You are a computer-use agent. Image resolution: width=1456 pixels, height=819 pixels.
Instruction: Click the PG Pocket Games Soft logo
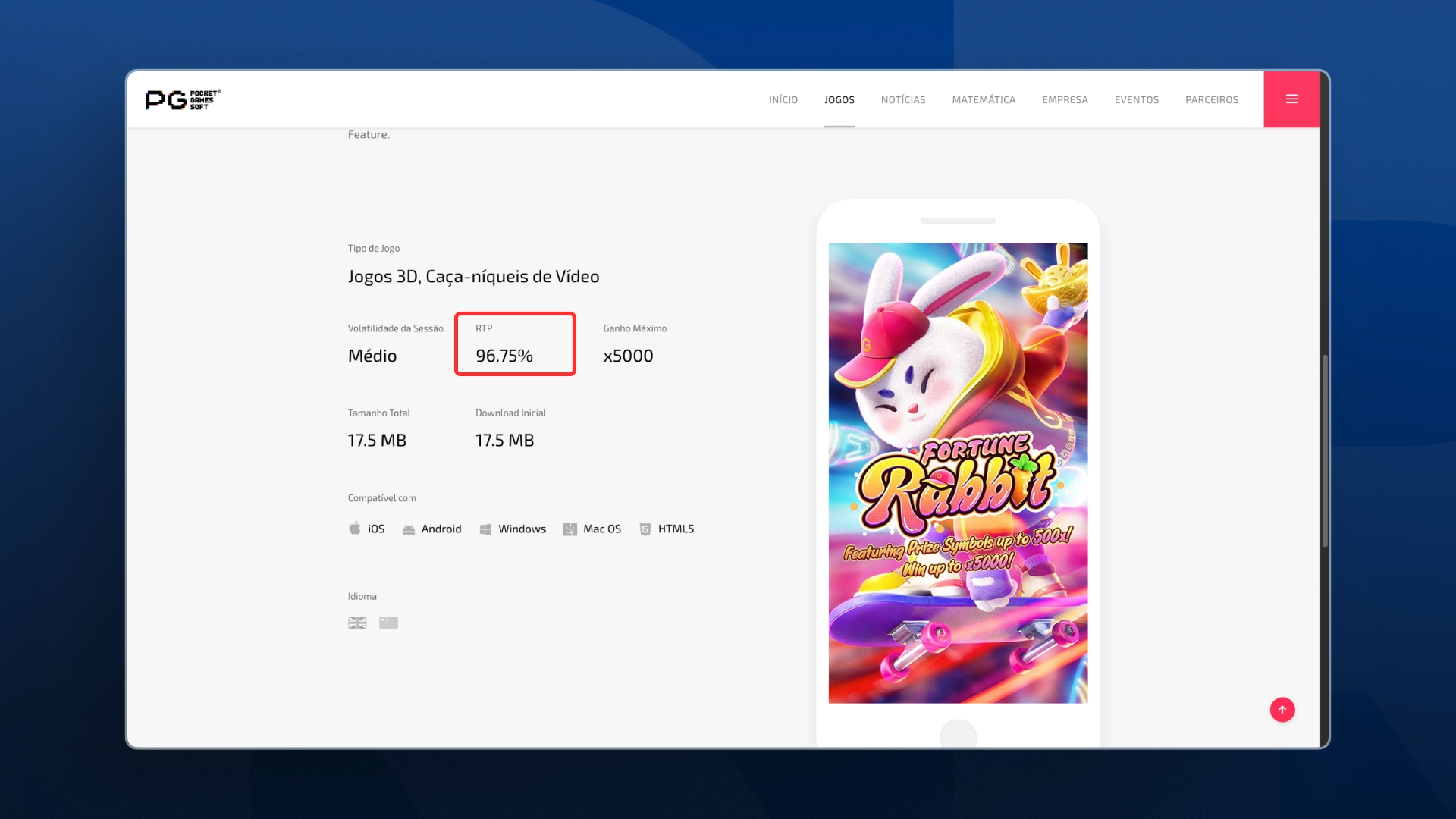(x=183, y=99)
